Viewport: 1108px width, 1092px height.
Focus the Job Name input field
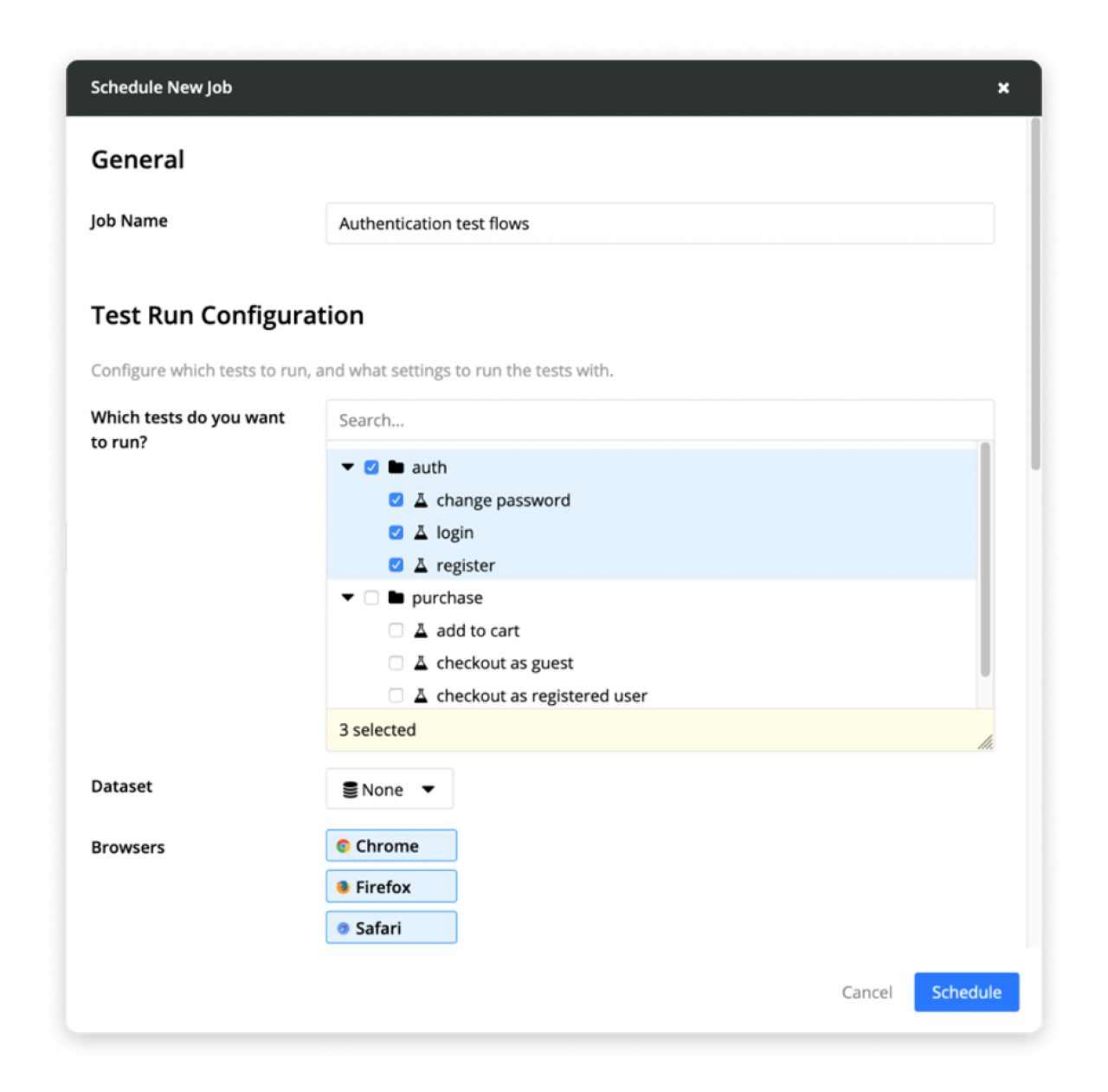coord(660,223)
